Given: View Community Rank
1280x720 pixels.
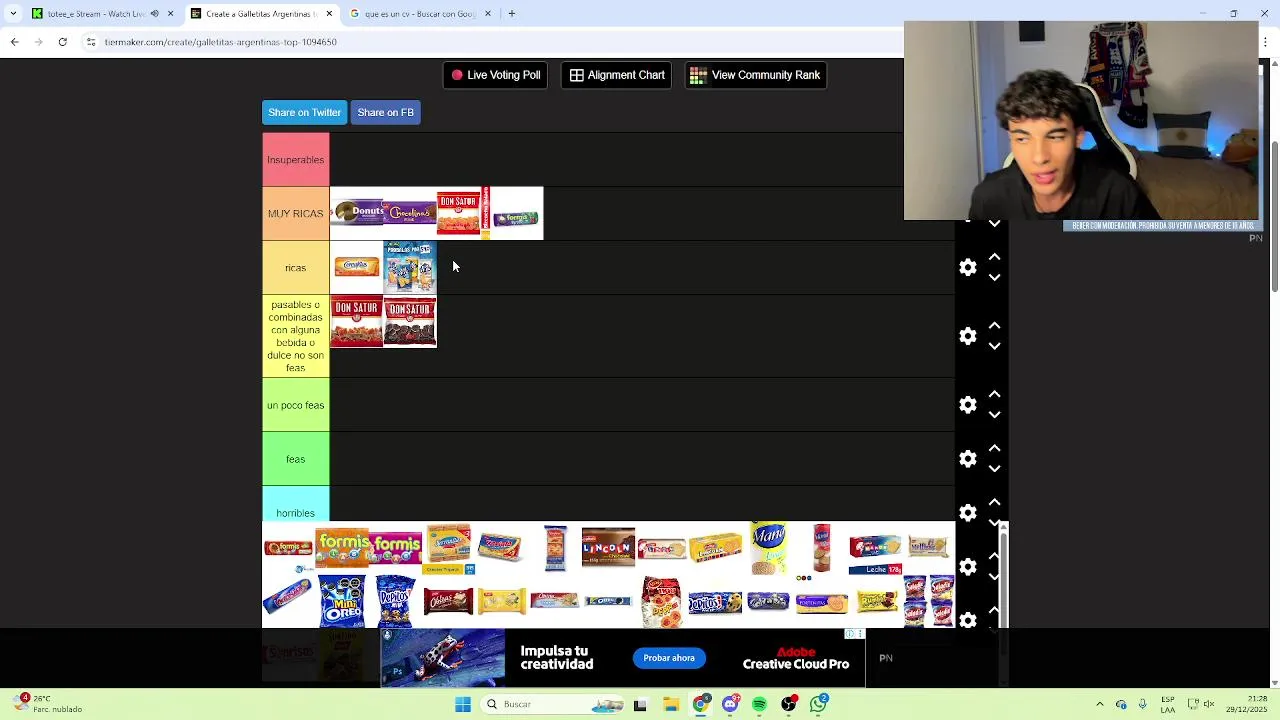Looking at the screenshot, I should pyautogui.click(x=755, y=75).
